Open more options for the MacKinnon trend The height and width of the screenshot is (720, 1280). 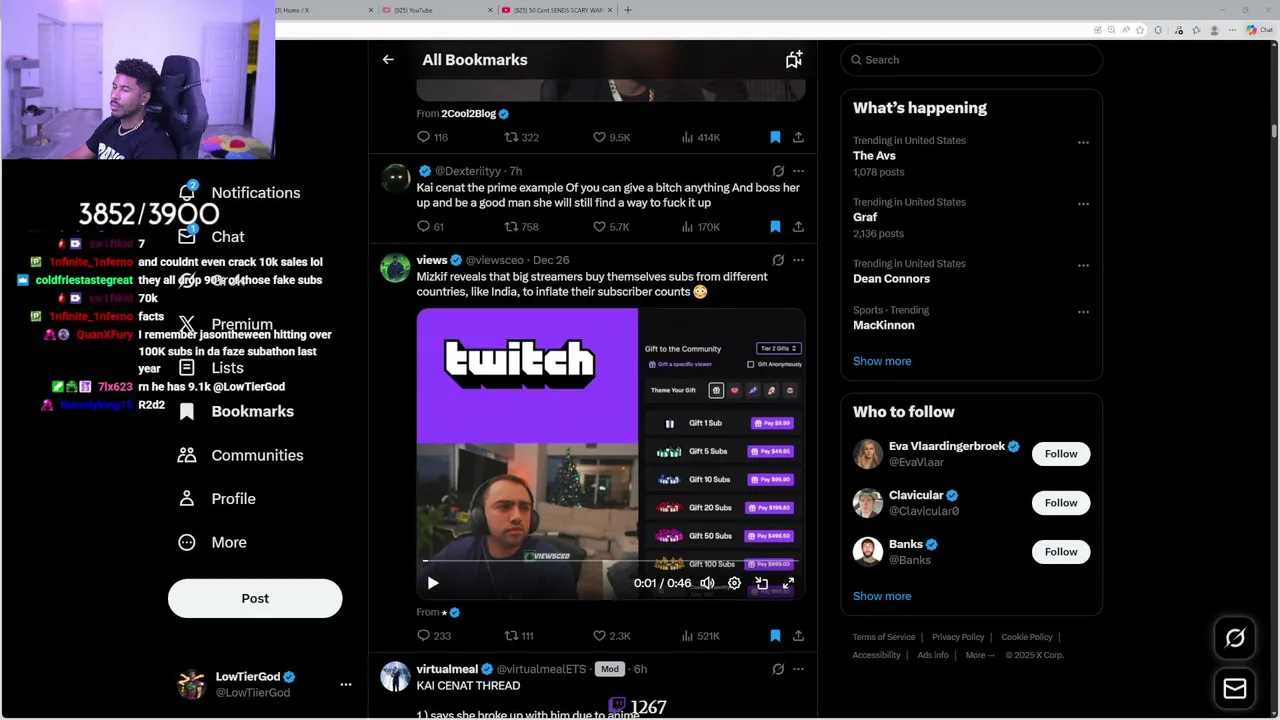click(x=1083, y=312)
